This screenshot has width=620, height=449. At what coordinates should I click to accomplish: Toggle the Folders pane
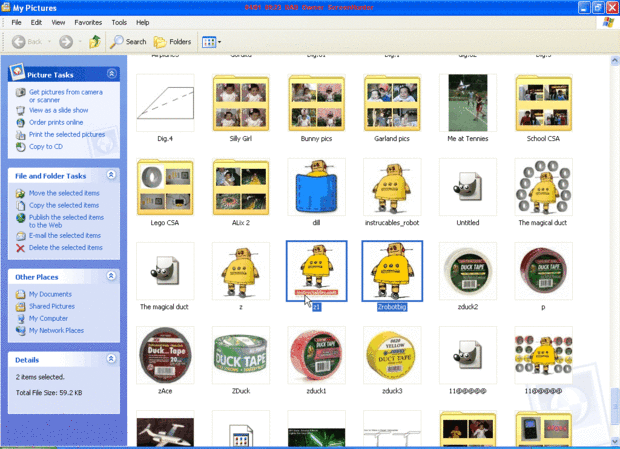click(x=172, y=42)
